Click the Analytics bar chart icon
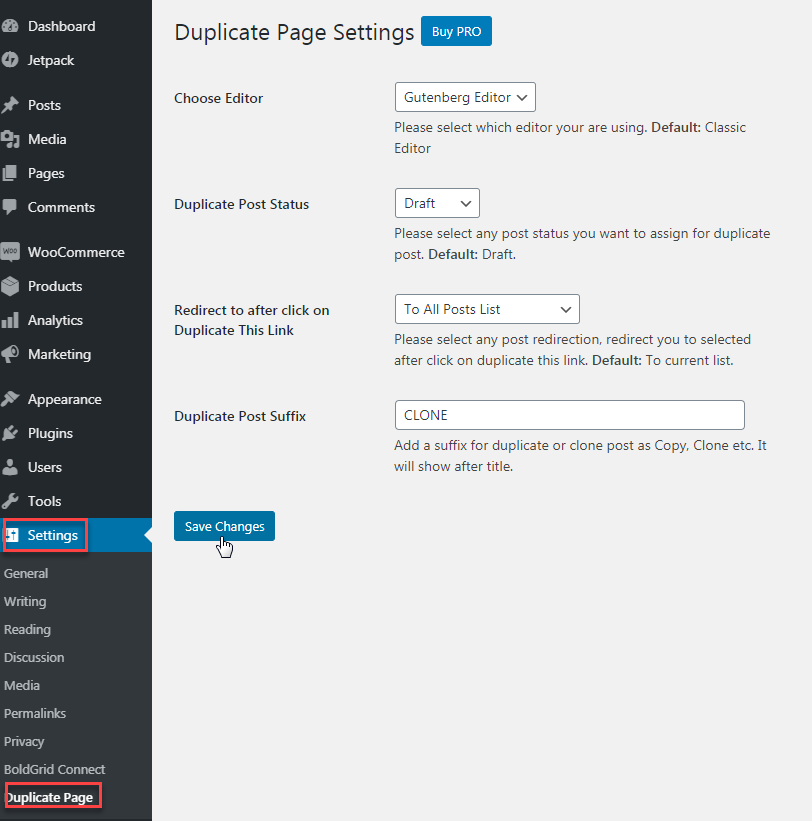 tap(10, 320)
